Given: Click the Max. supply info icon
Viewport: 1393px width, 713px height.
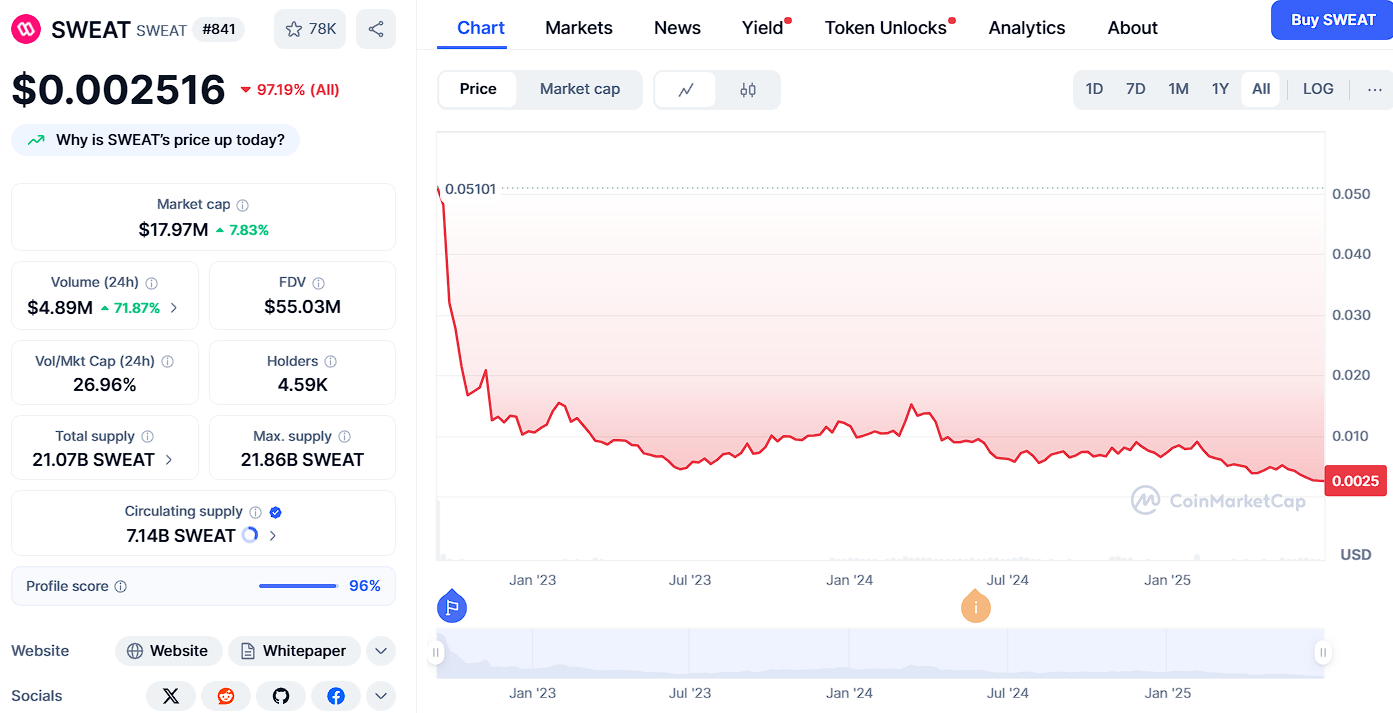Looking at the screenshot, I should [345, 437].
